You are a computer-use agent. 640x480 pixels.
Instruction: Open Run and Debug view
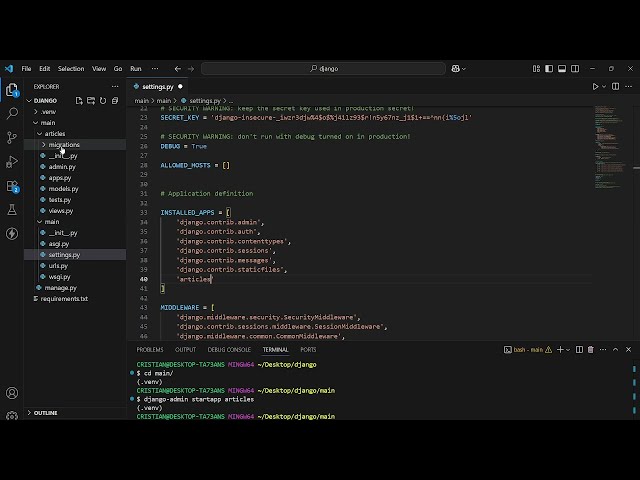click(x=12, y=162)
